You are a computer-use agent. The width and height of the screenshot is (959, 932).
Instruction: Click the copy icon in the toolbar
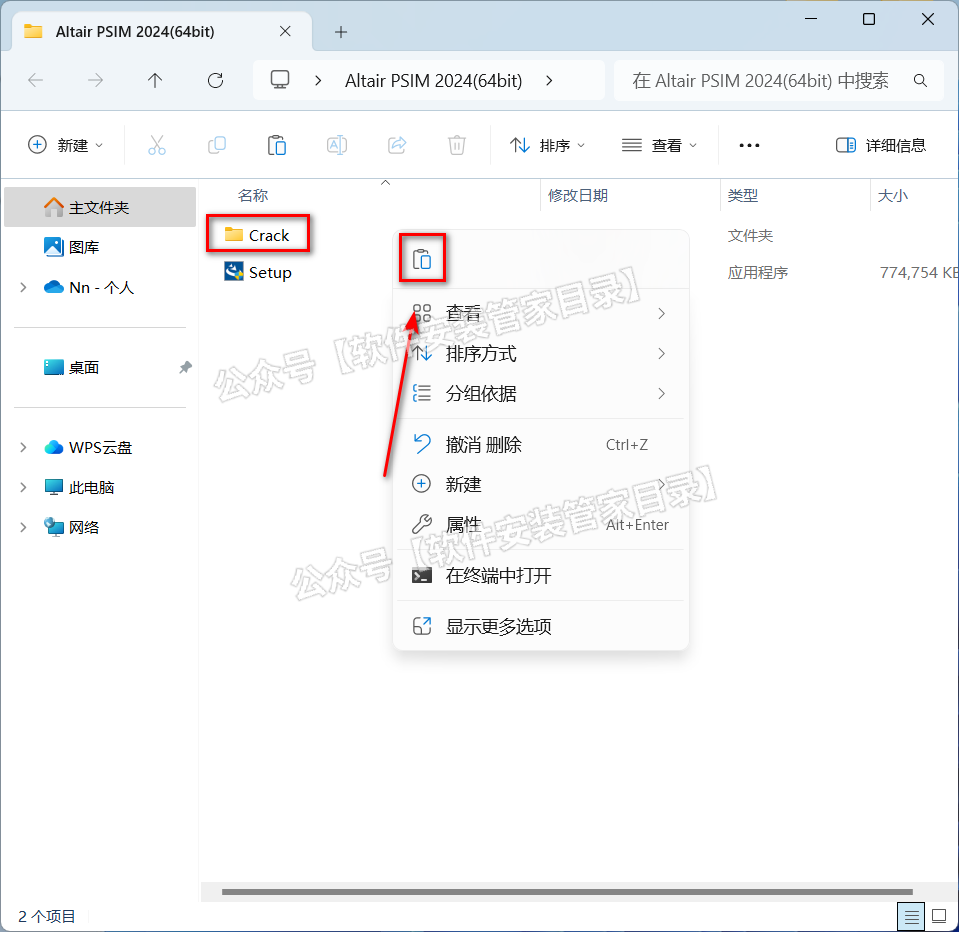click(217, 146)
